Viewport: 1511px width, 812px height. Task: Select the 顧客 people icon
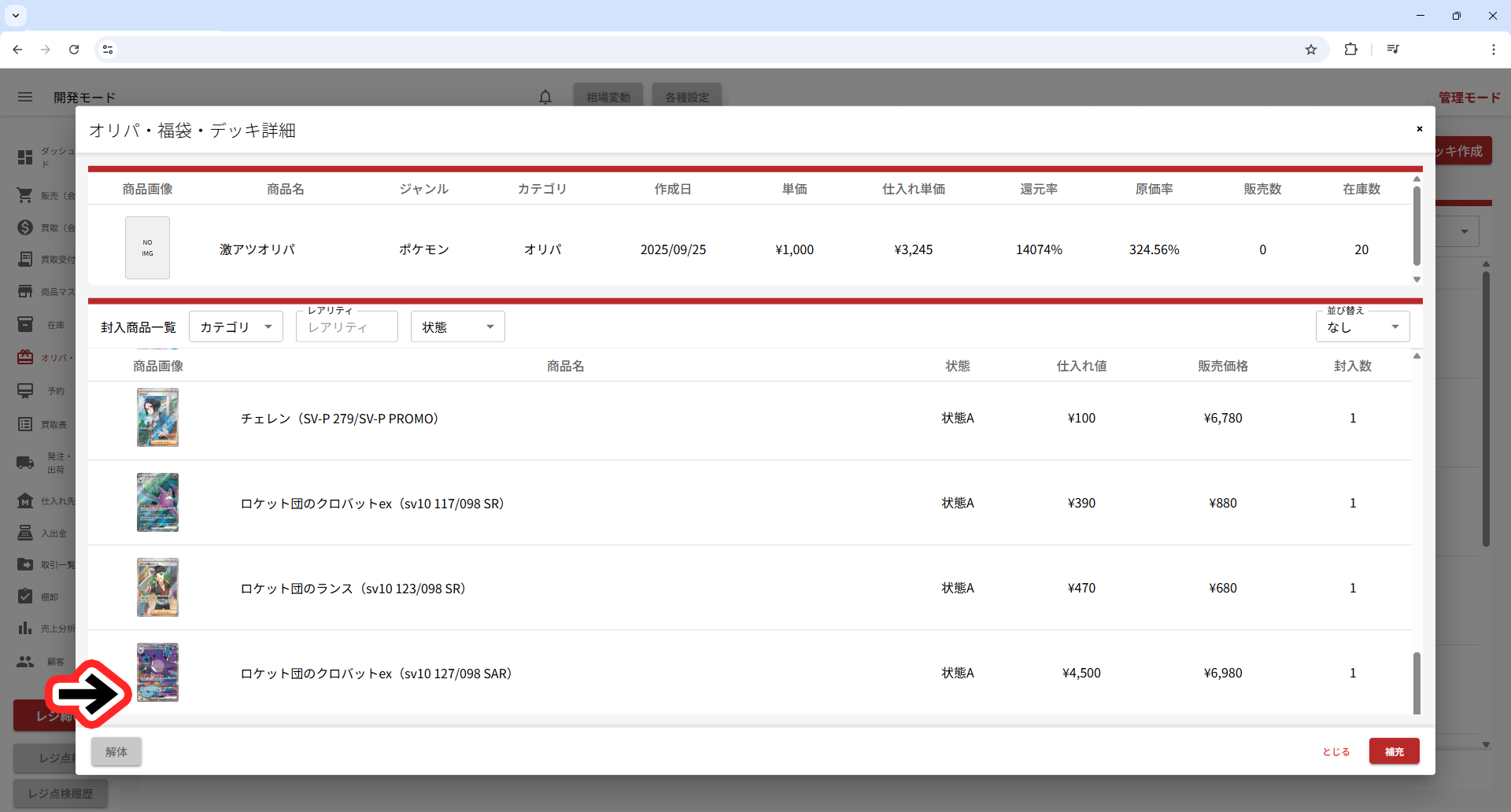[25, 662]
